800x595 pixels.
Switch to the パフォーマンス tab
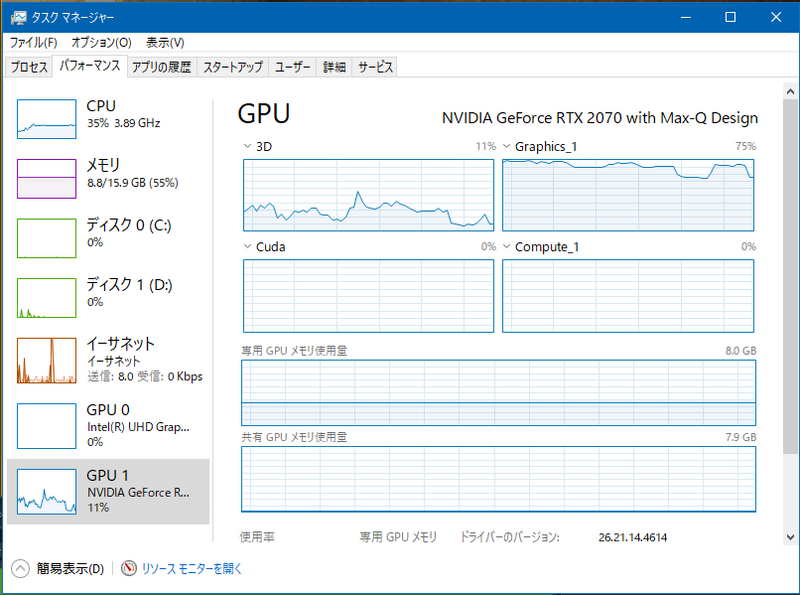pyautogui.click(x=90, y=65)
